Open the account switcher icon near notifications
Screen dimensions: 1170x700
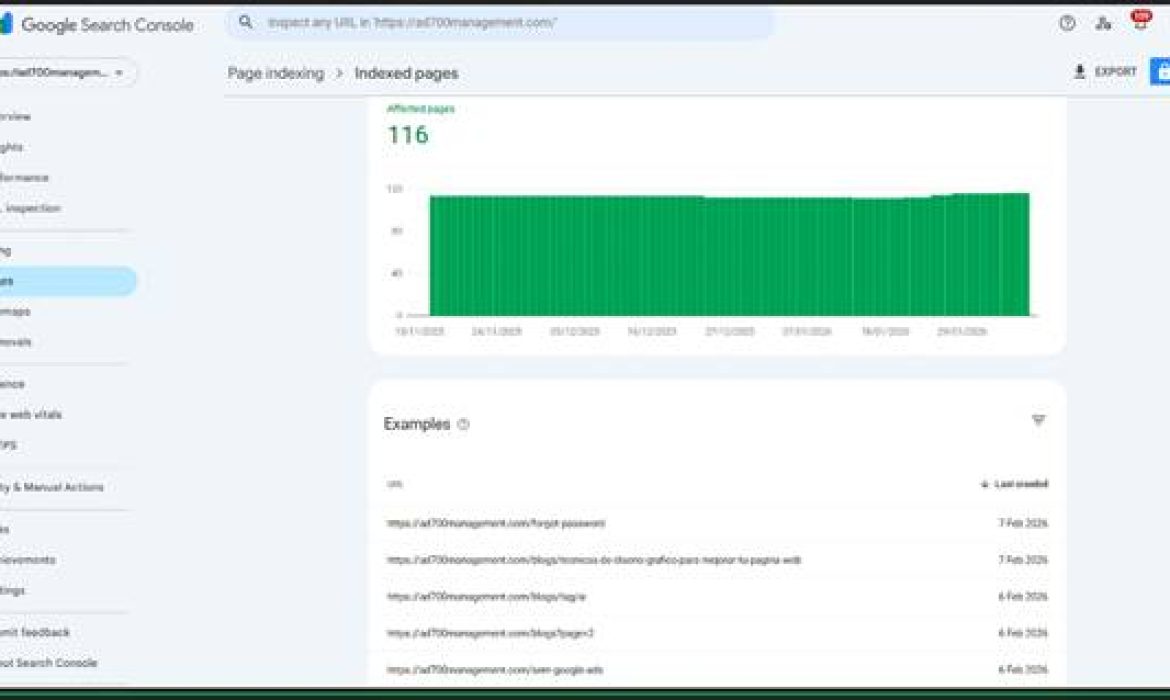tap(1102, 22)
